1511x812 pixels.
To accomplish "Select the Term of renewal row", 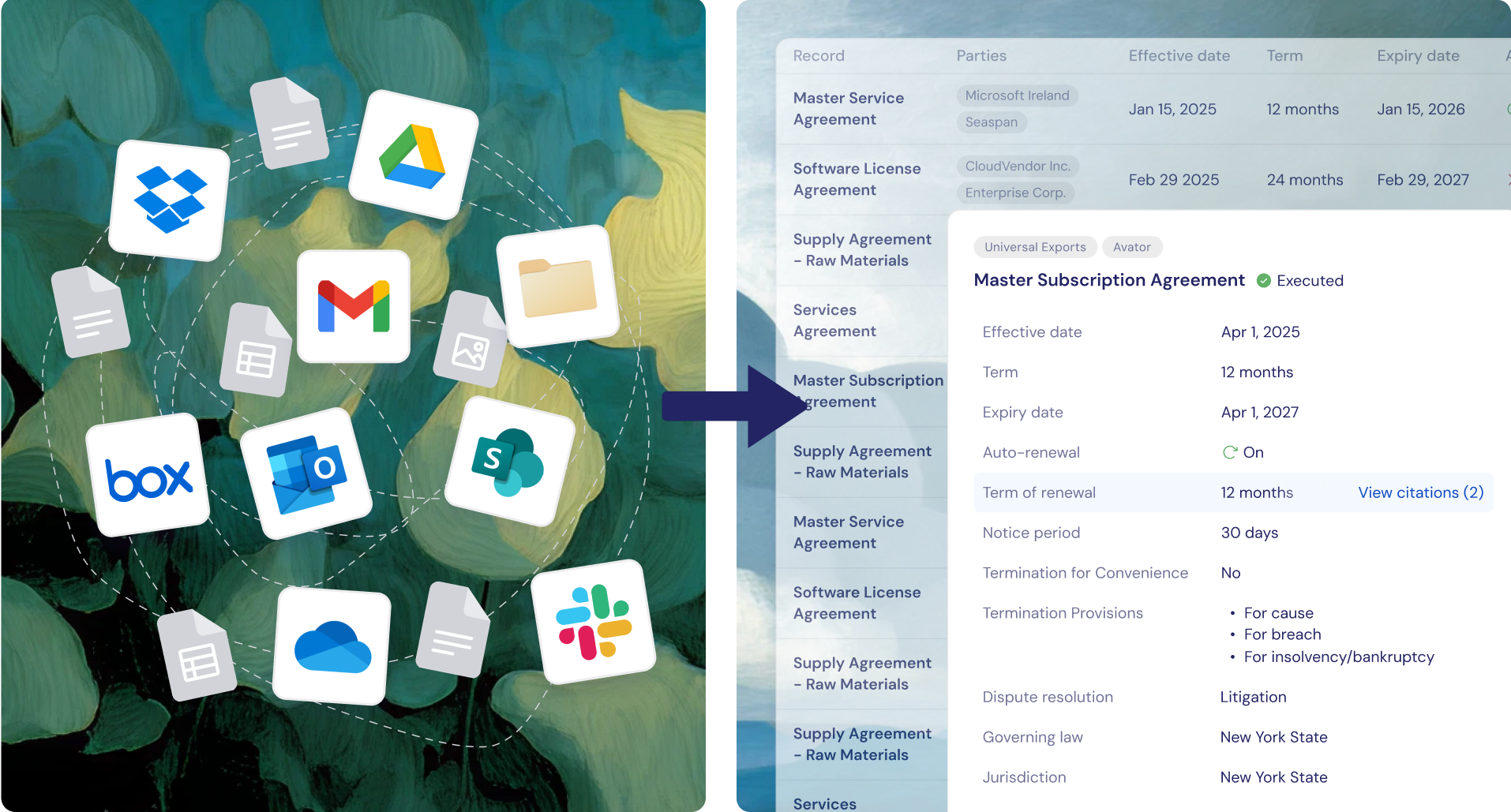I will [x=1232, y=492].
